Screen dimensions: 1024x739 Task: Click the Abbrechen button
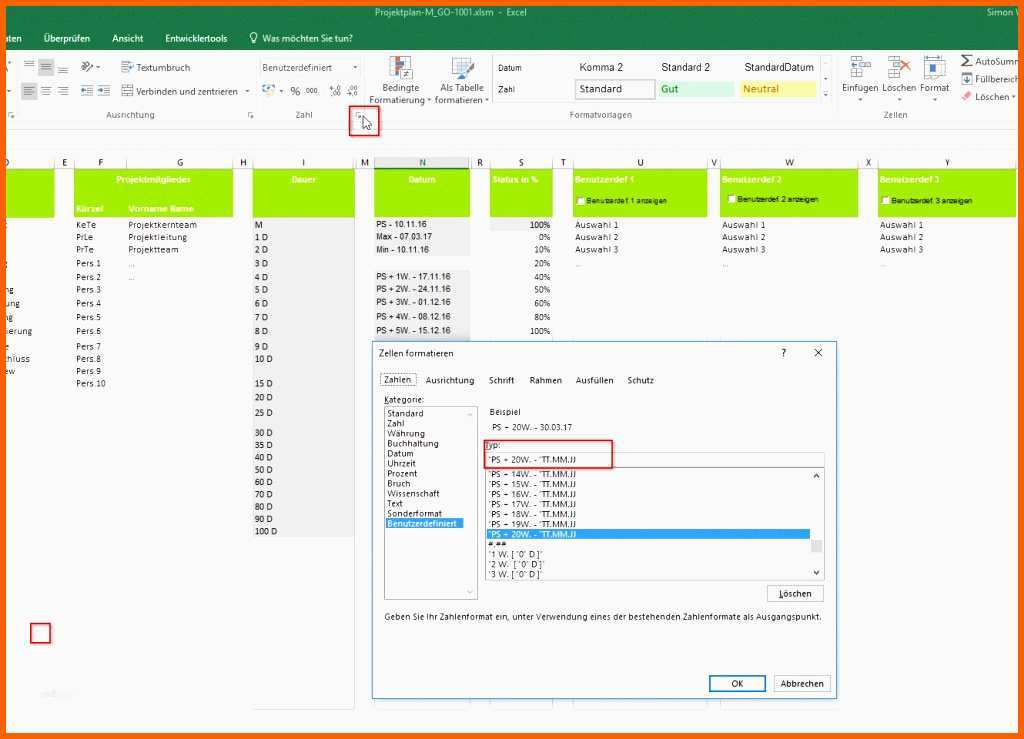click(802, 684)
